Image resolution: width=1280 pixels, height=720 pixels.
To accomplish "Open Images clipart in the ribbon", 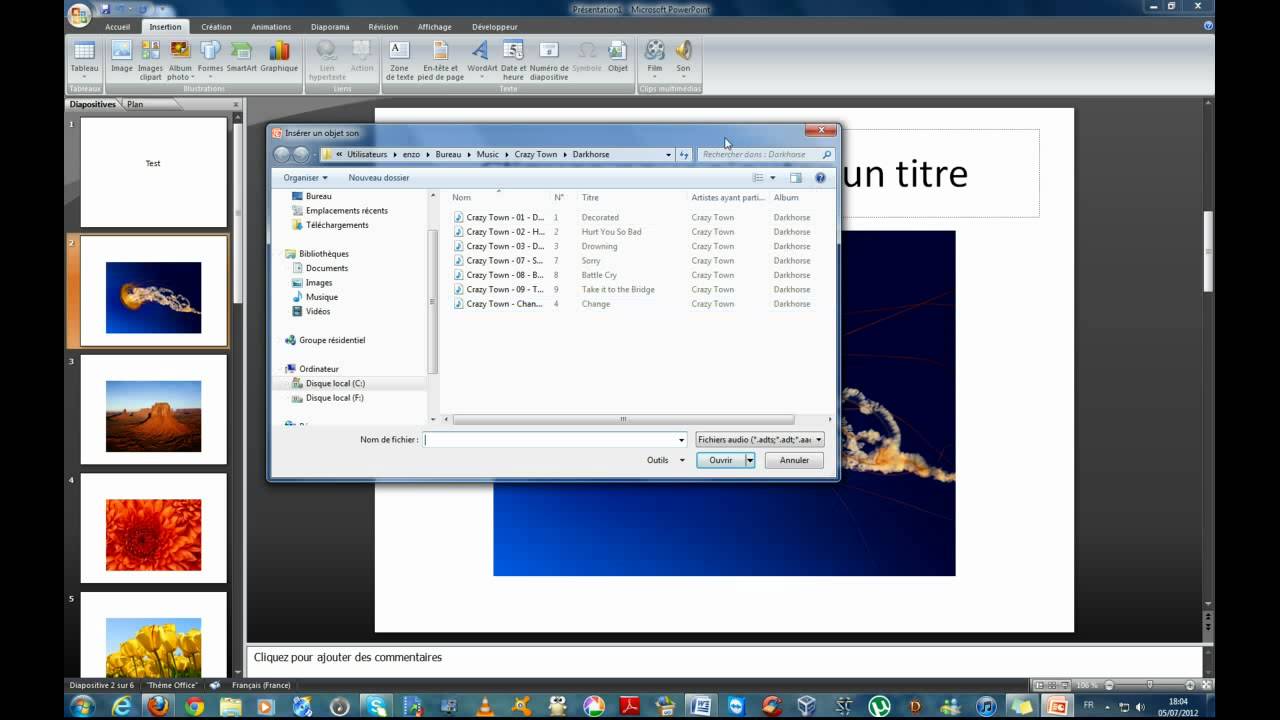I will point(150,58).
